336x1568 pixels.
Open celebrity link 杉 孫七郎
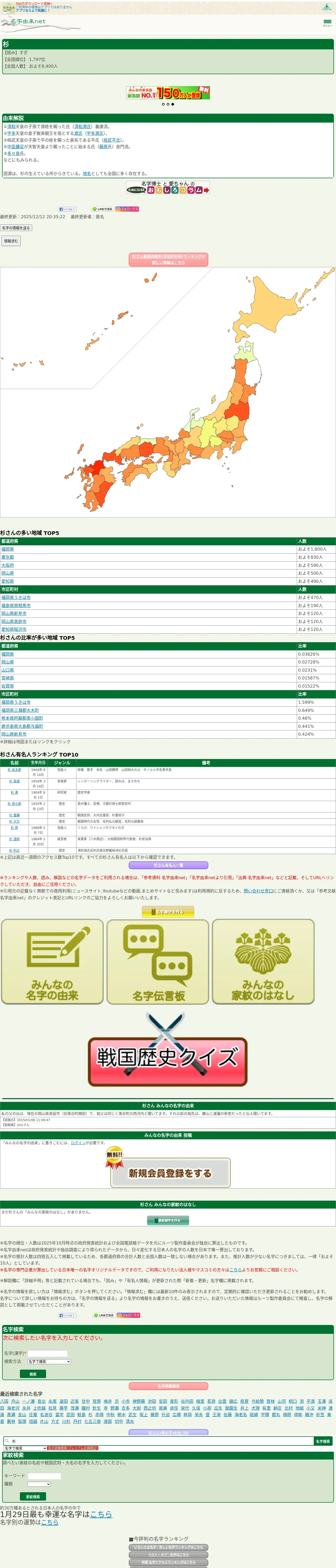(x=14, y=804)
